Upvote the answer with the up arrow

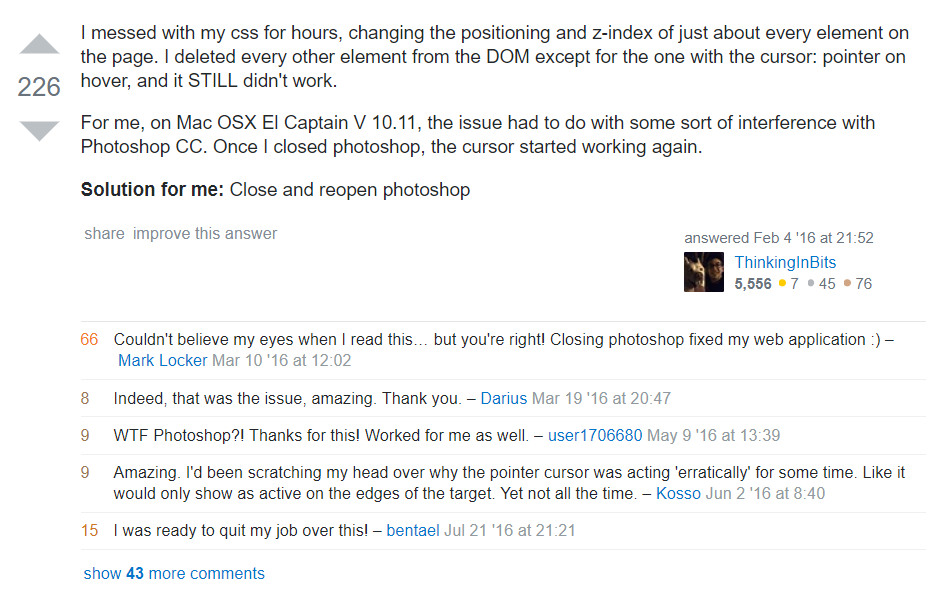click(x=39, y=44)
